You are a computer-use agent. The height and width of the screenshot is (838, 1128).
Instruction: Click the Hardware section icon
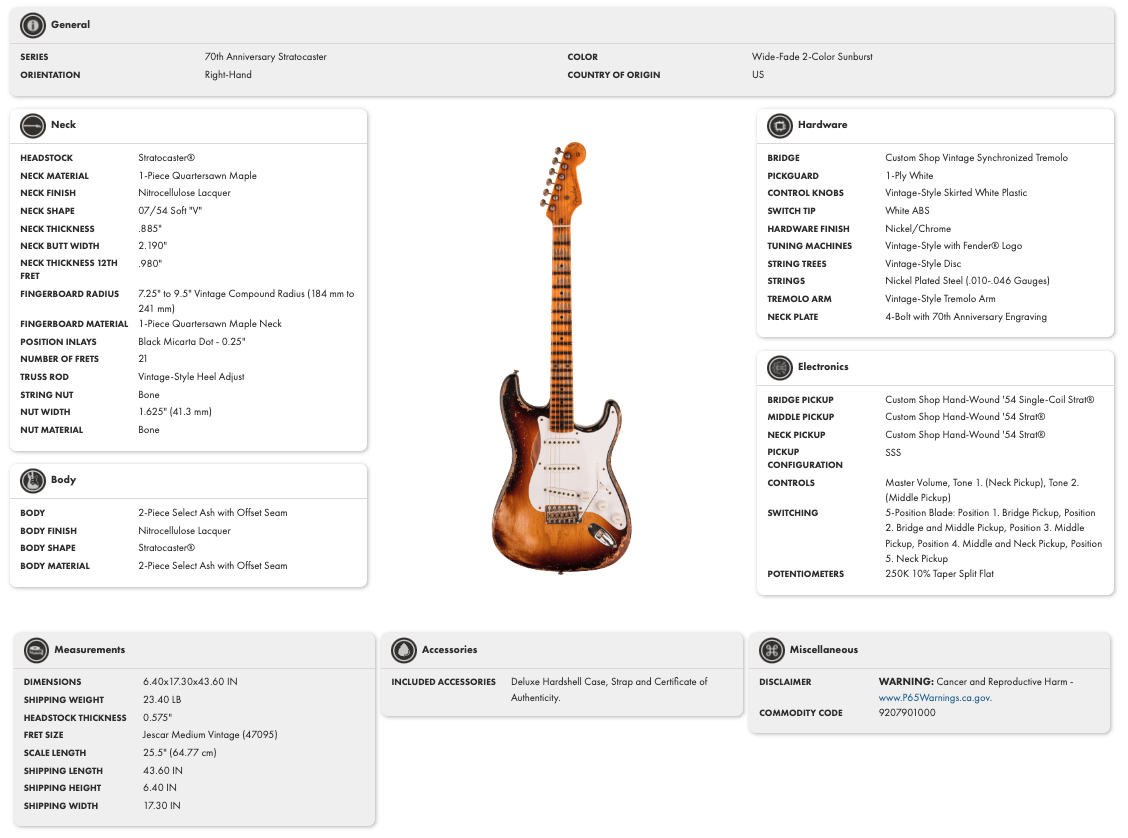[x=779, y=126]
